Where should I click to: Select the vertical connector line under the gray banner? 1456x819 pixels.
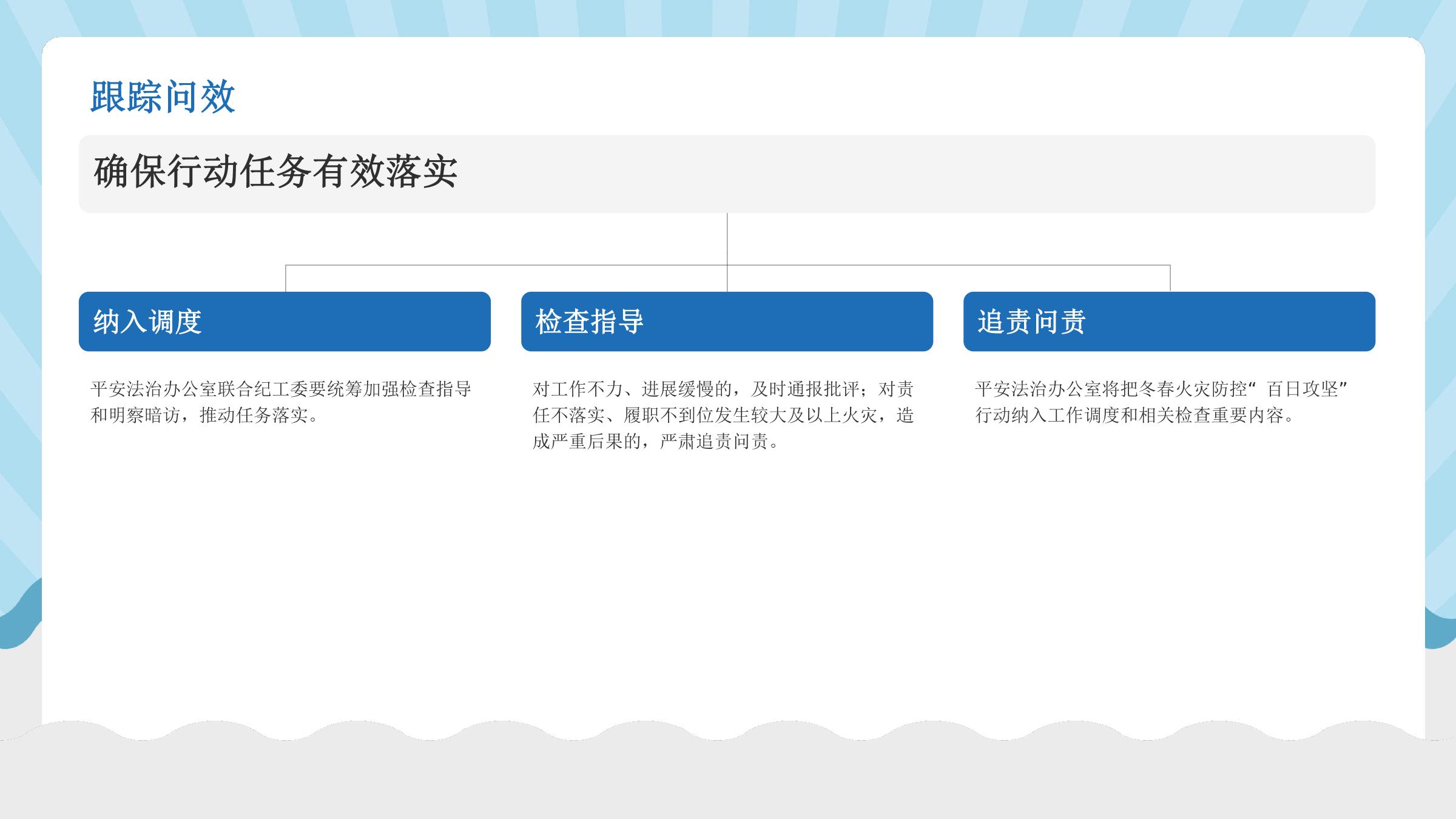click(x=727, y=240)
